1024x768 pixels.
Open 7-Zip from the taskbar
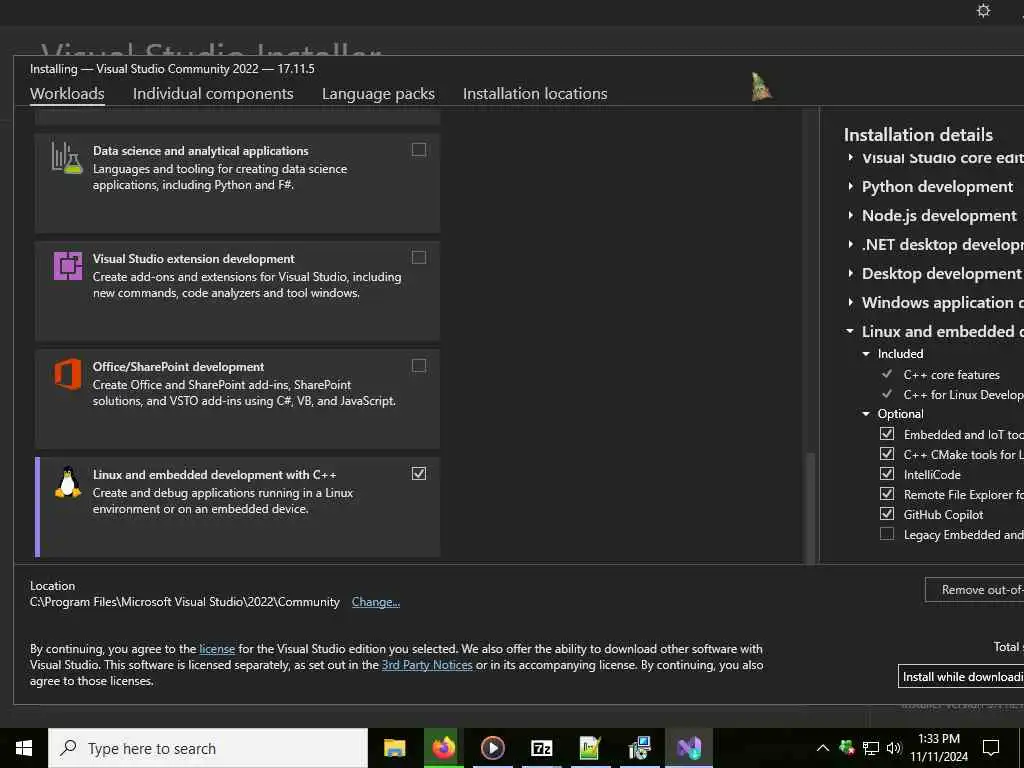click(x=541, y=748)
